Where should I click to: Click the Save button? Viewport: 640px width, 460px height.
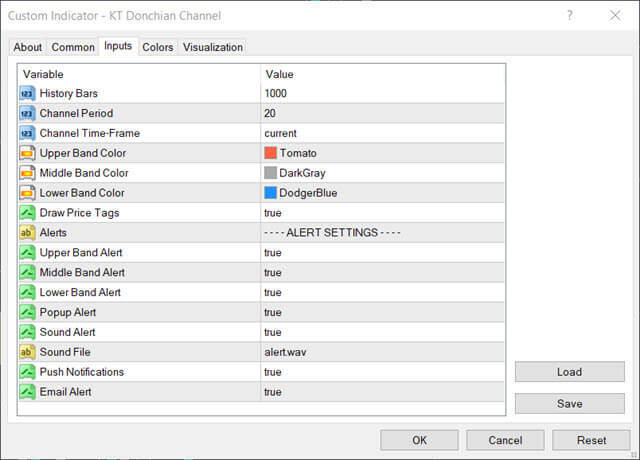(x=570, y=404)
